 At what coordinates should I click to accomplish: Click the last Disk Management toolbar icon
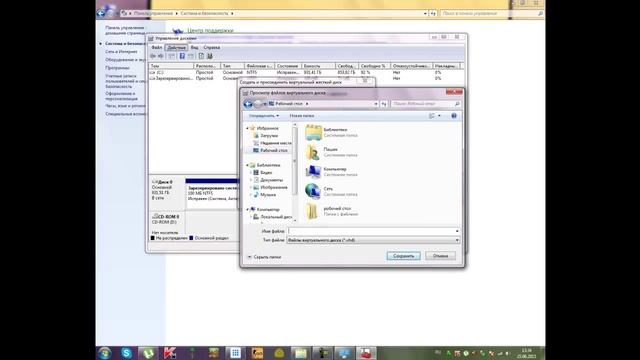click(x=210, y=56)
